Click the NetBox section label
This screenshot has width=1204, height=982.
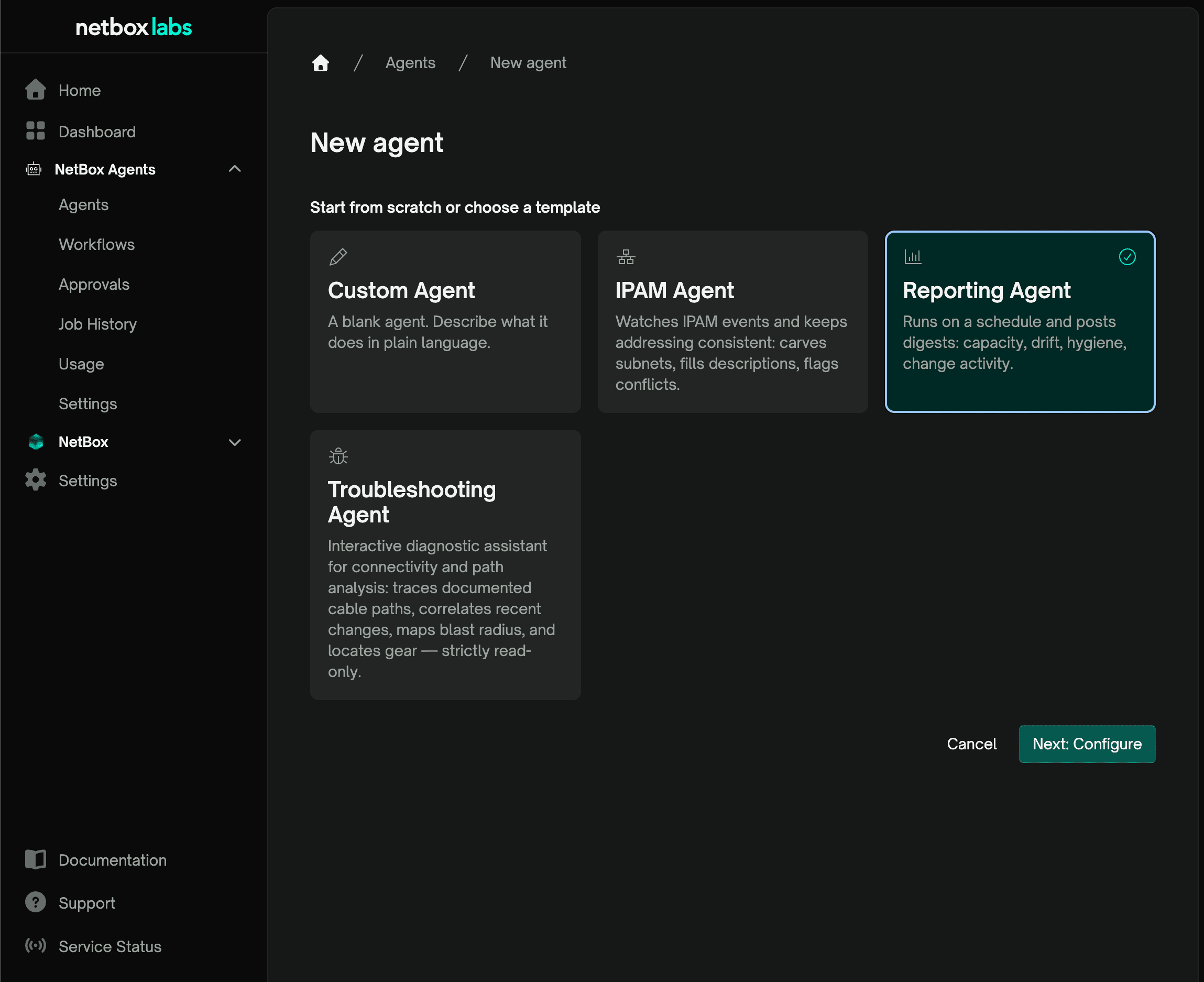point(83,442)
